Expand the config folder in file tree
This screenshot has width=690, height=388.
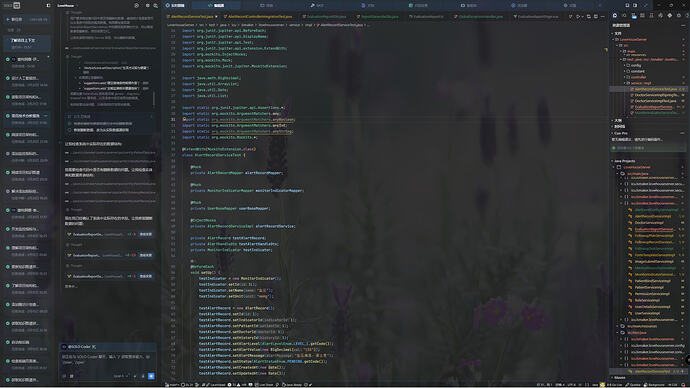(624, 65)
